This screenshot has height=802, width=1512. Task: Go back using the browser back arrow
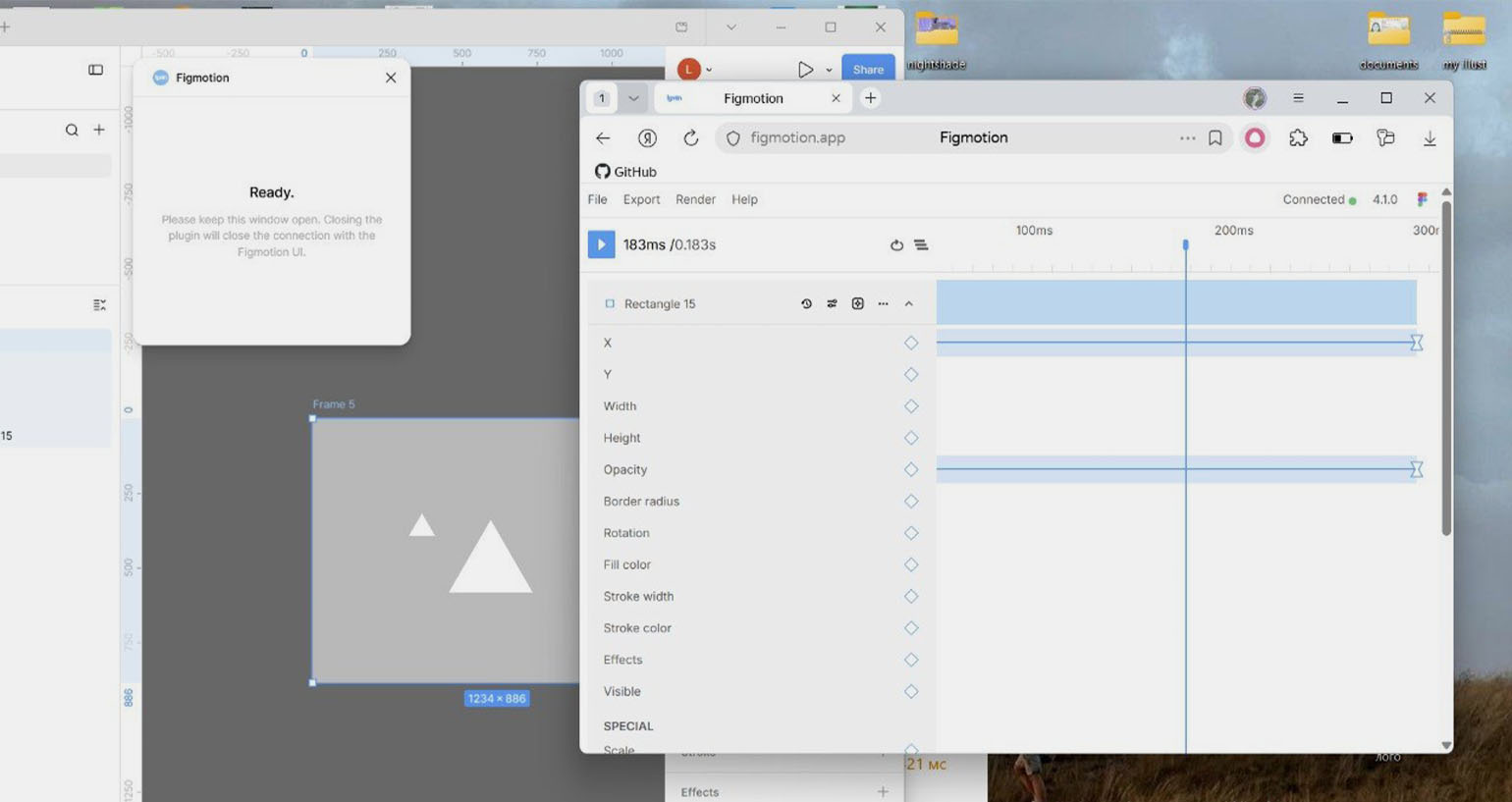(603, 138)
